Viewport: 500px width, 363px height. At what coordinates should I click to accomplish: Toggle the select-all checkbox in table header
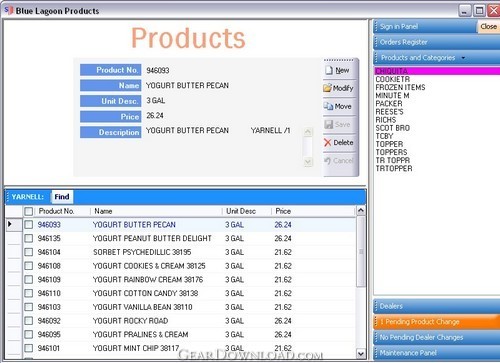(x=29, y=211)
